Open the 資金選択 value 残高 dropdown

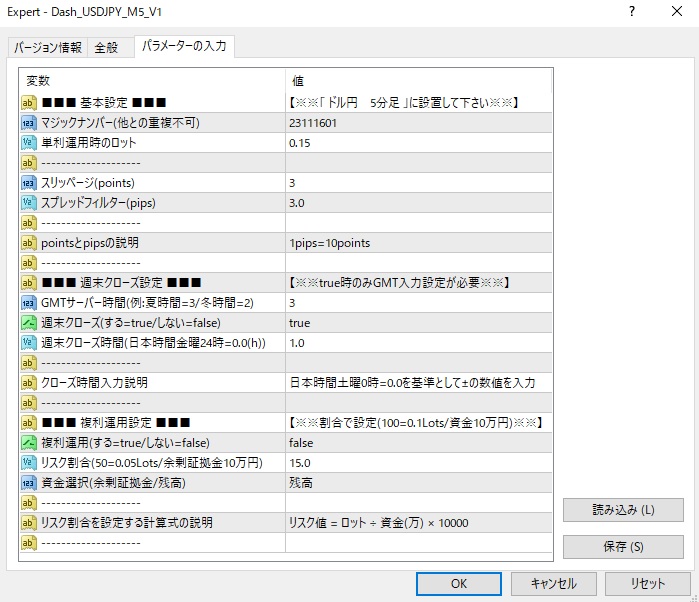(419, 483)
